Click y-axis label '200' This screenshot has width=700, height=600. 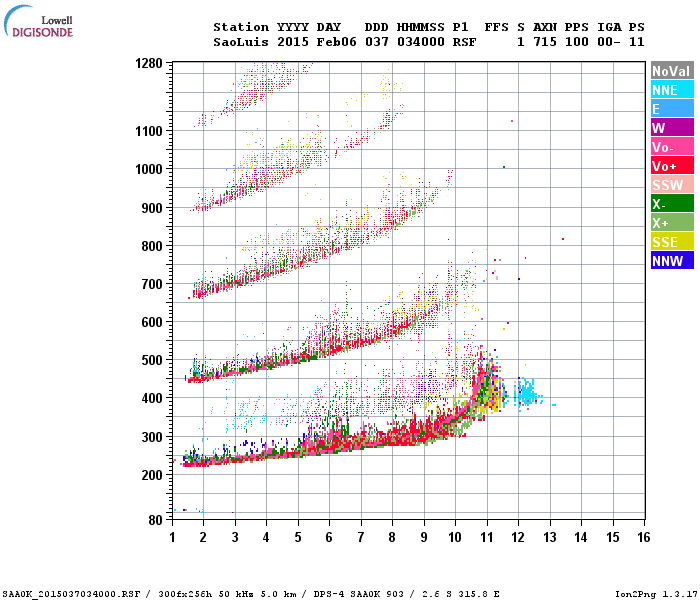[x=152, y=475]
